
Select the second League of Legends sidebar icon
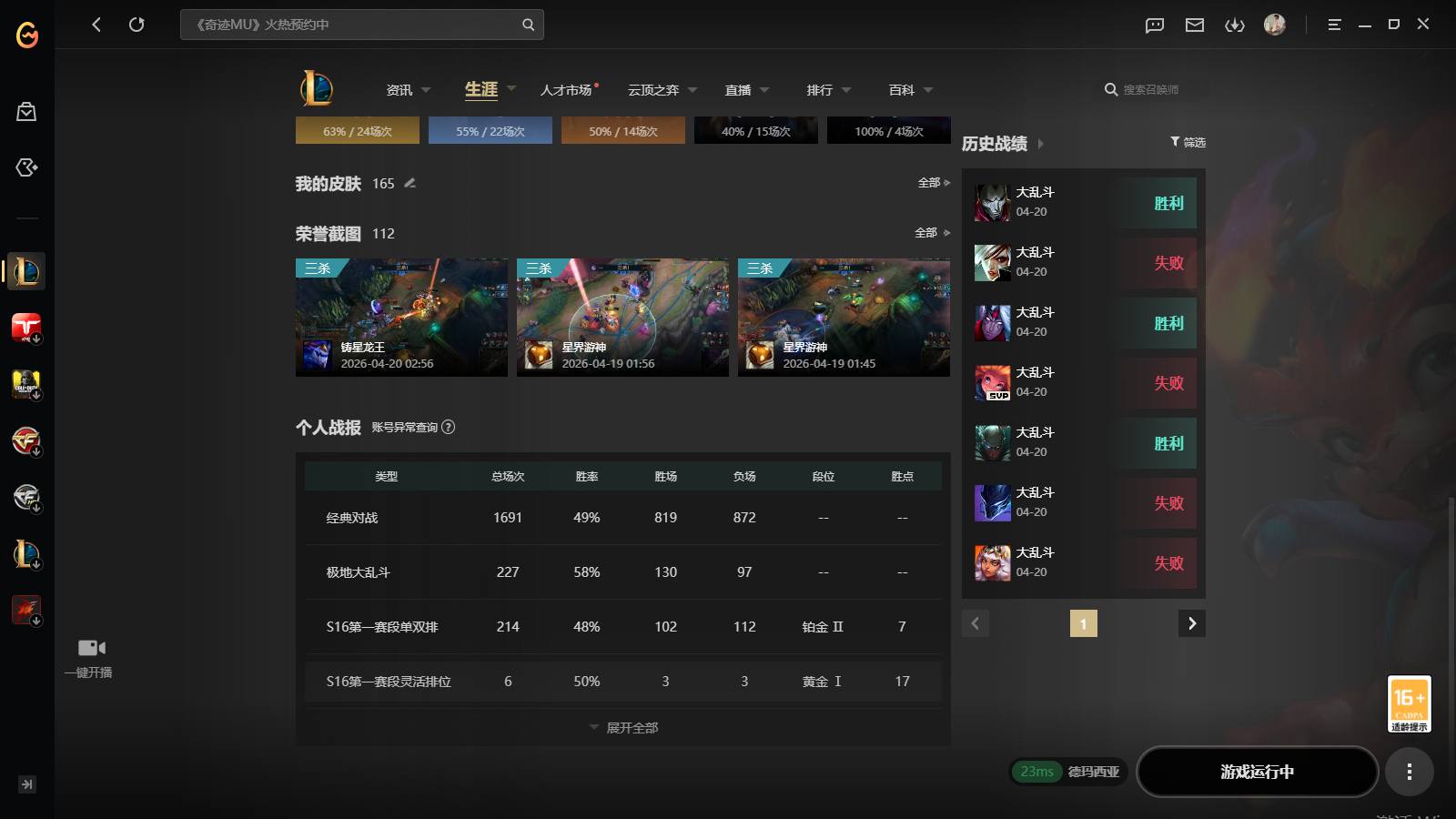coord(26,553)
